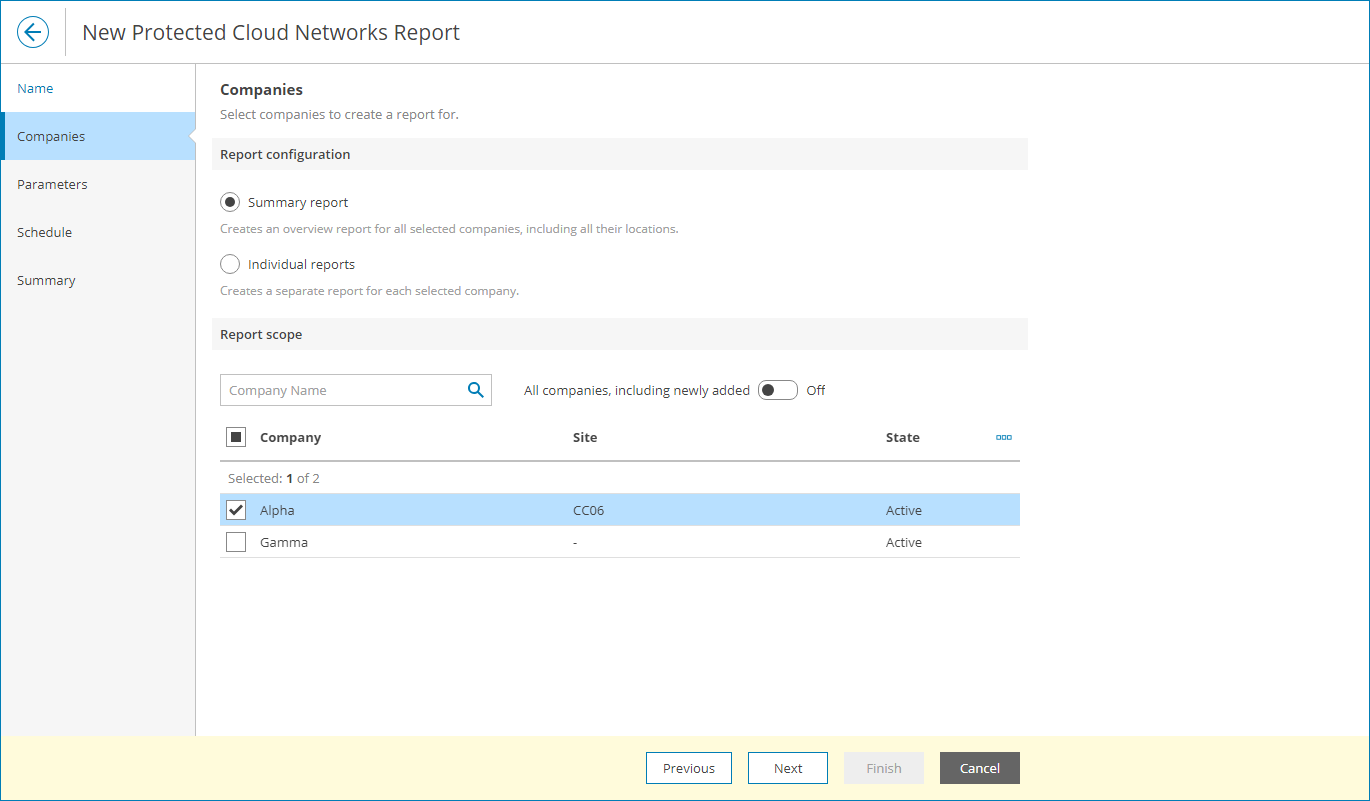Toggle the select-all companies checkbox
Screen dimensions: 1370x801
(x=236, y=437)
